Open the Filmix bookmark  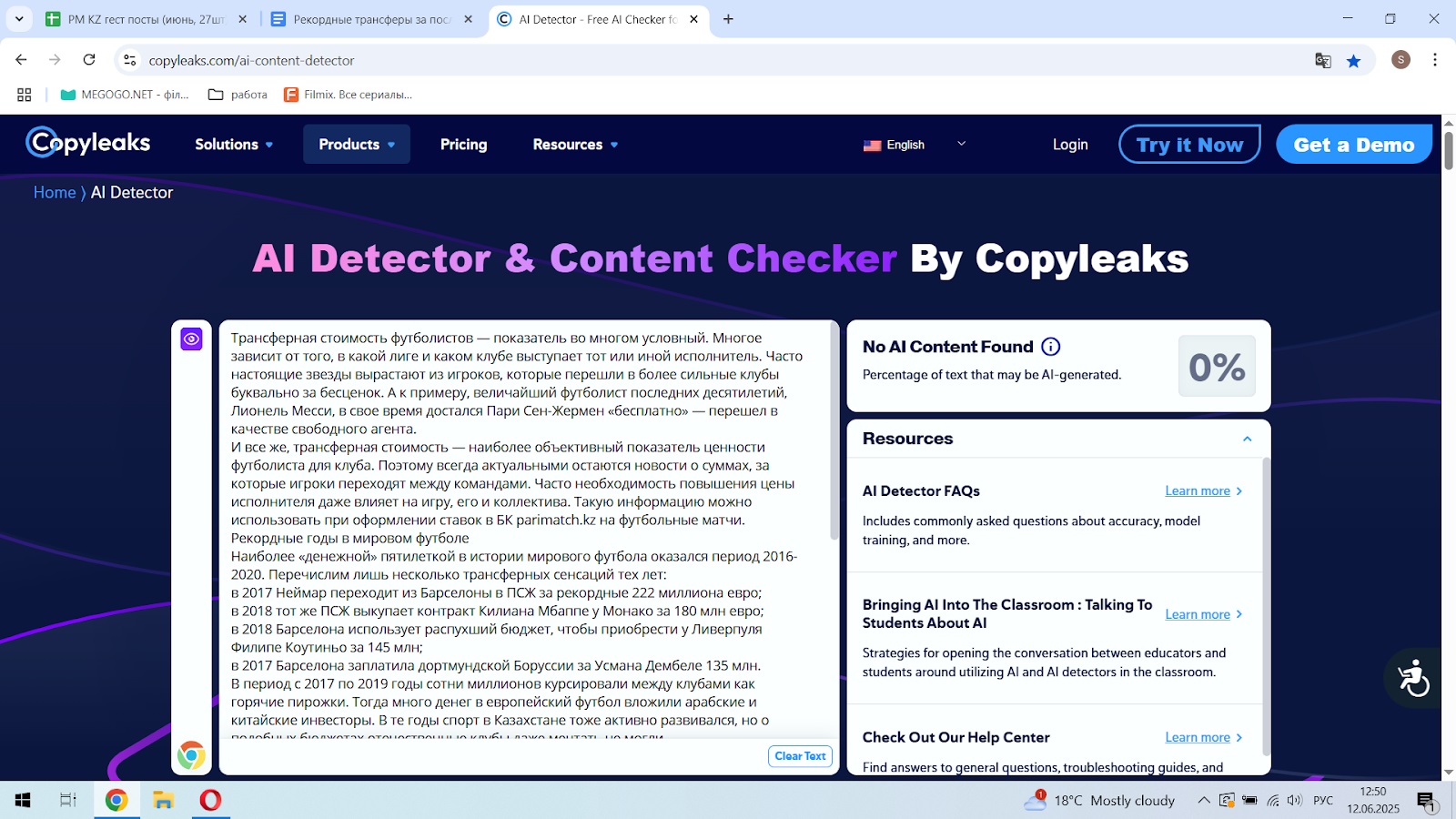348,95
